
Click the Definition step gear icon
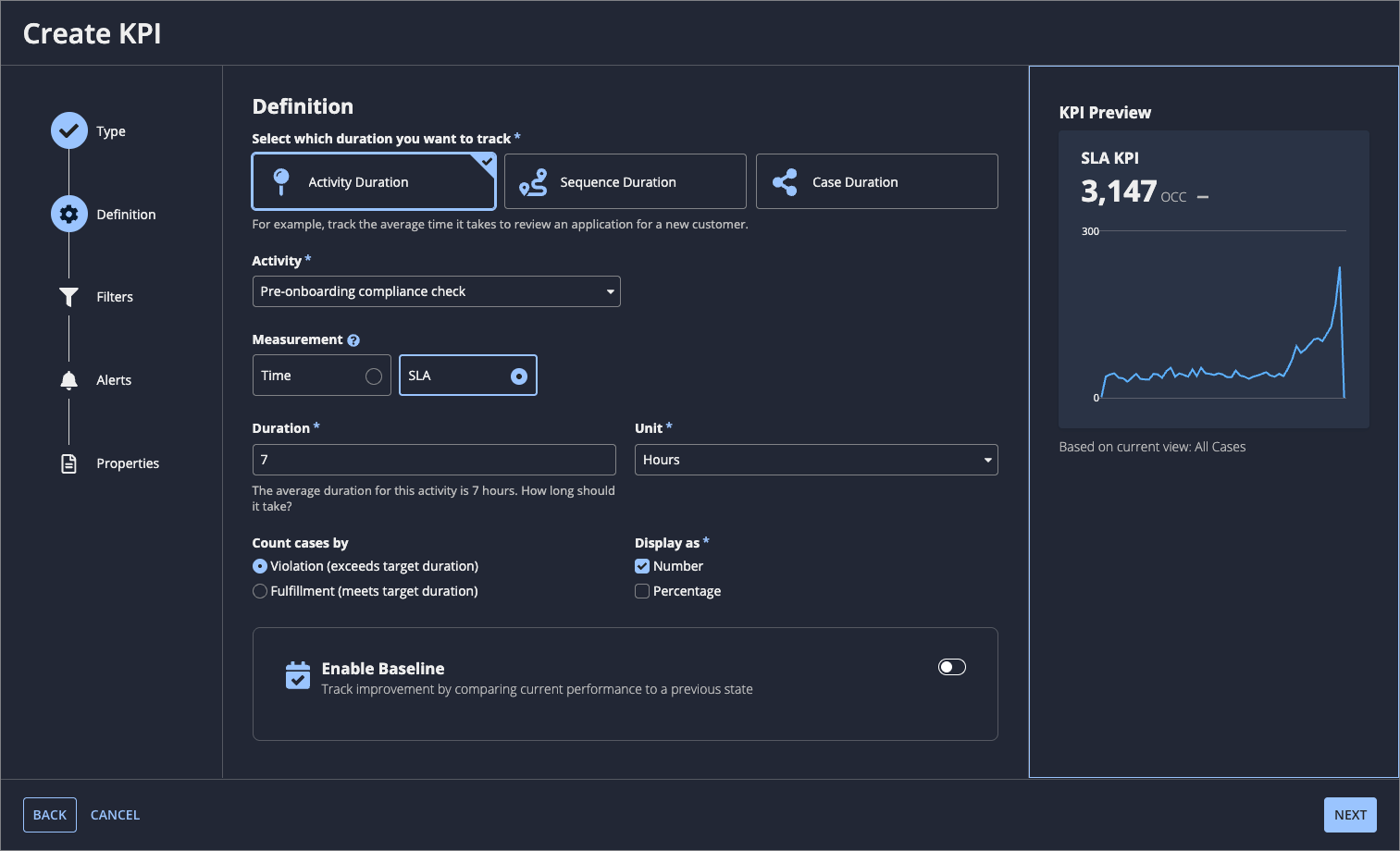click(x=68, y=215)
